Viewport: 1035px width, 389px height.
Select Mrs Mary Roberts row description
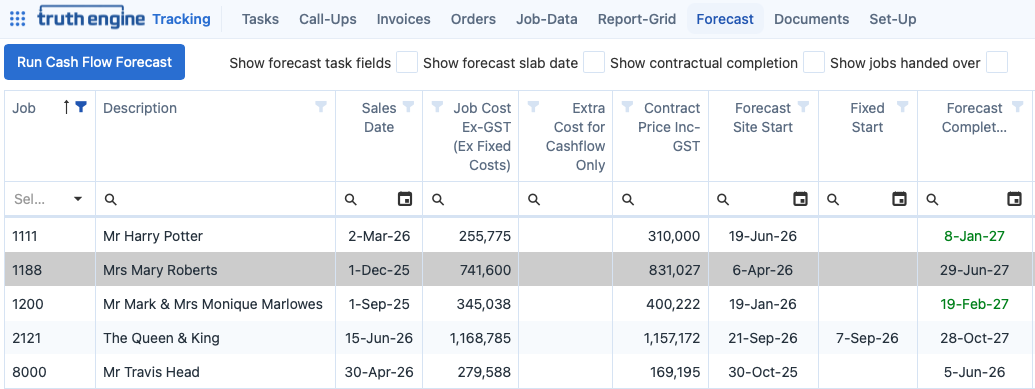[160, 270]
